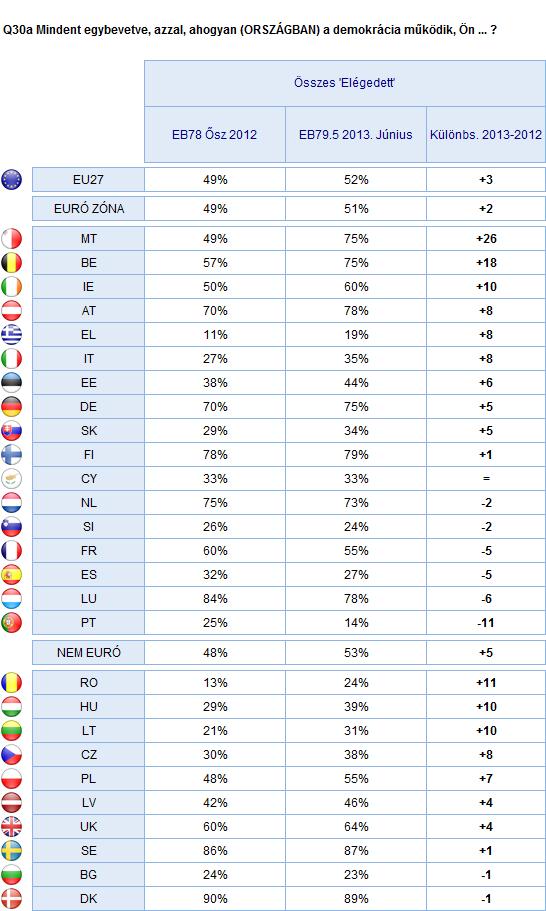Click the EURÓ ZÓNA row label
The height and width of the screenshot is (911, 546).
88,208
